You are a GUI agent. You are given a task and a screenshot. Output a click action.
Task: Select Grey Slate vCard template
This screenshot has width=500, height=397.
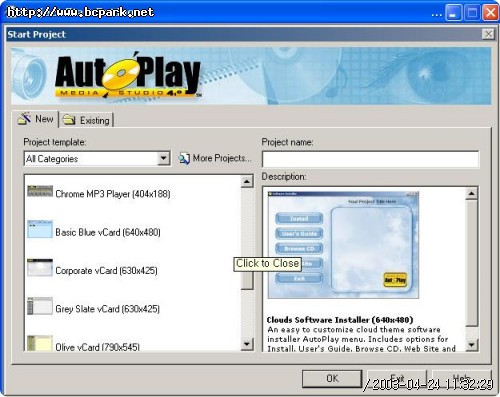tap(107, 309)
